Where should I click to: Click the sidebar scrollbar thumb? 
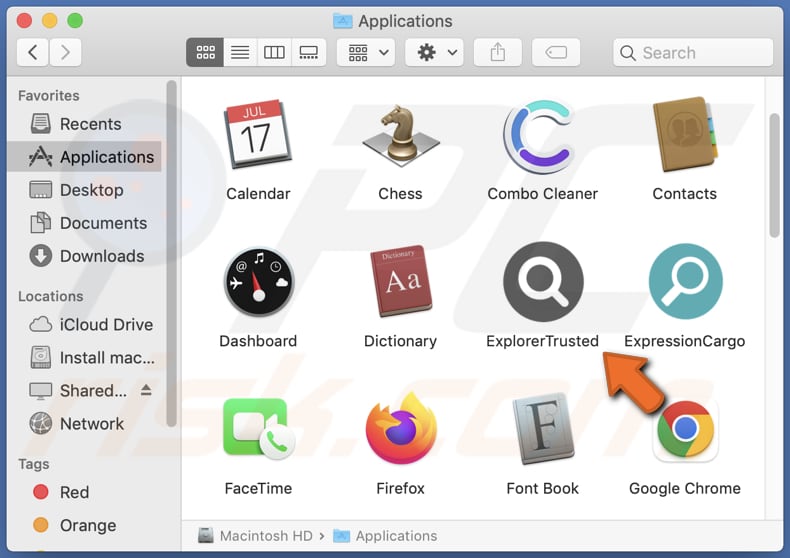coord(171,254)
